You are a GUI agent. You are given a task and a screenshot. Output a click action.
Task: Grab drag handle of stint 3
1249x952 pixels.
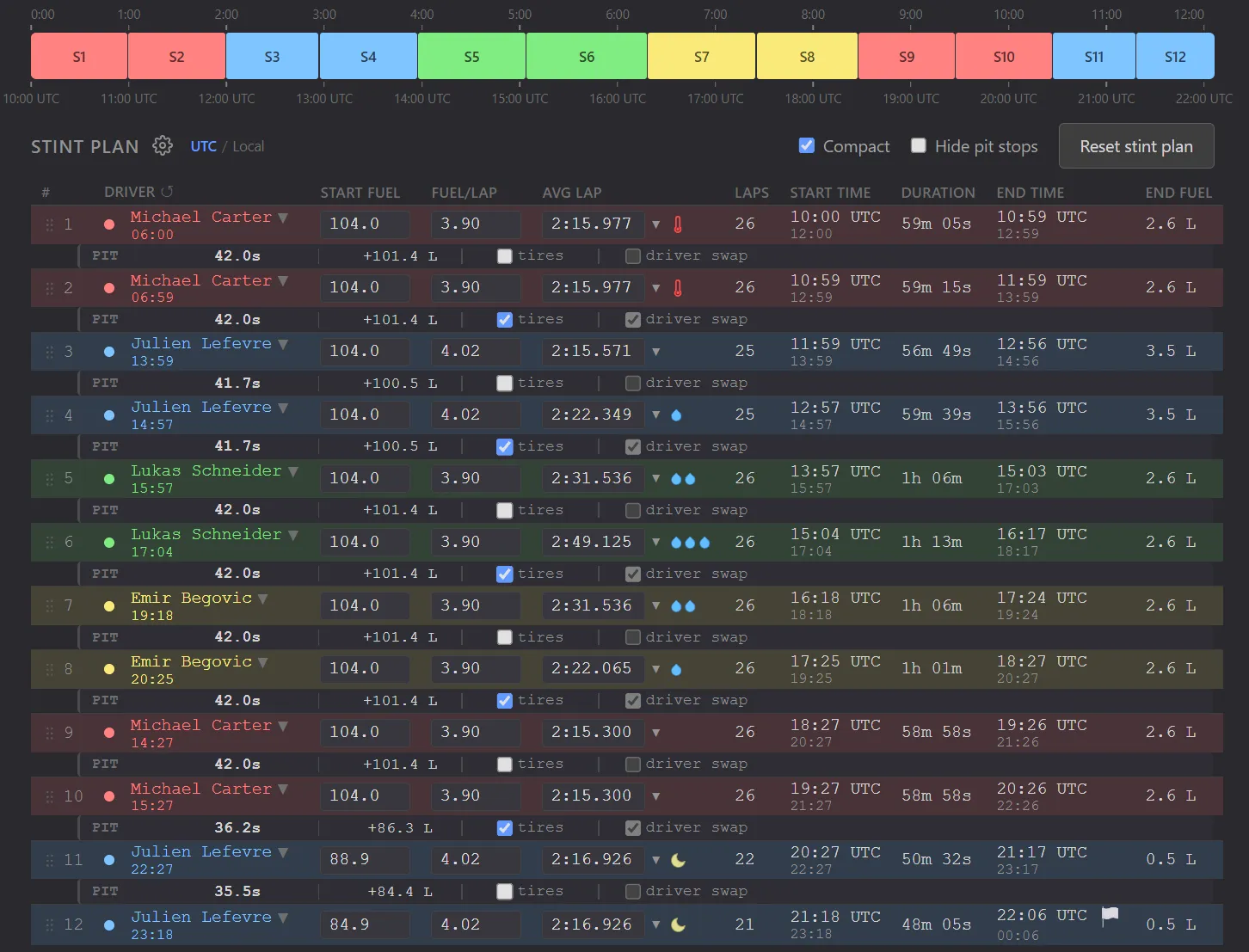49,352
